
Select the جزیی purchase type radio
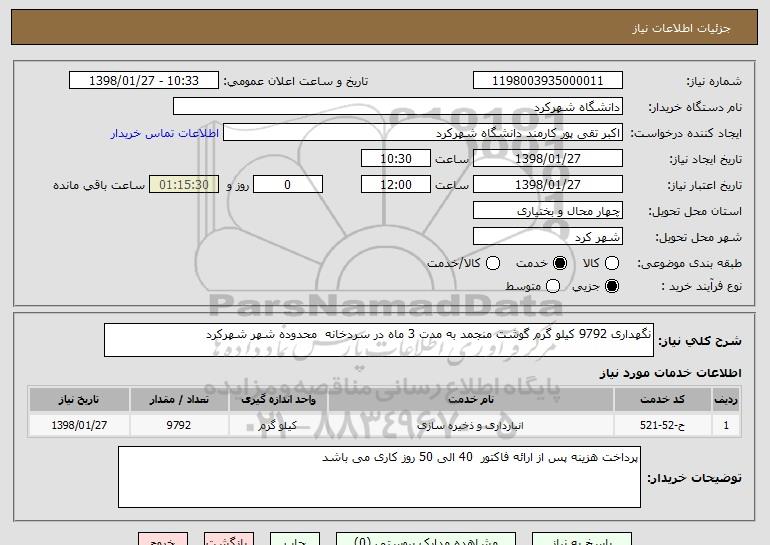(612, 286)
